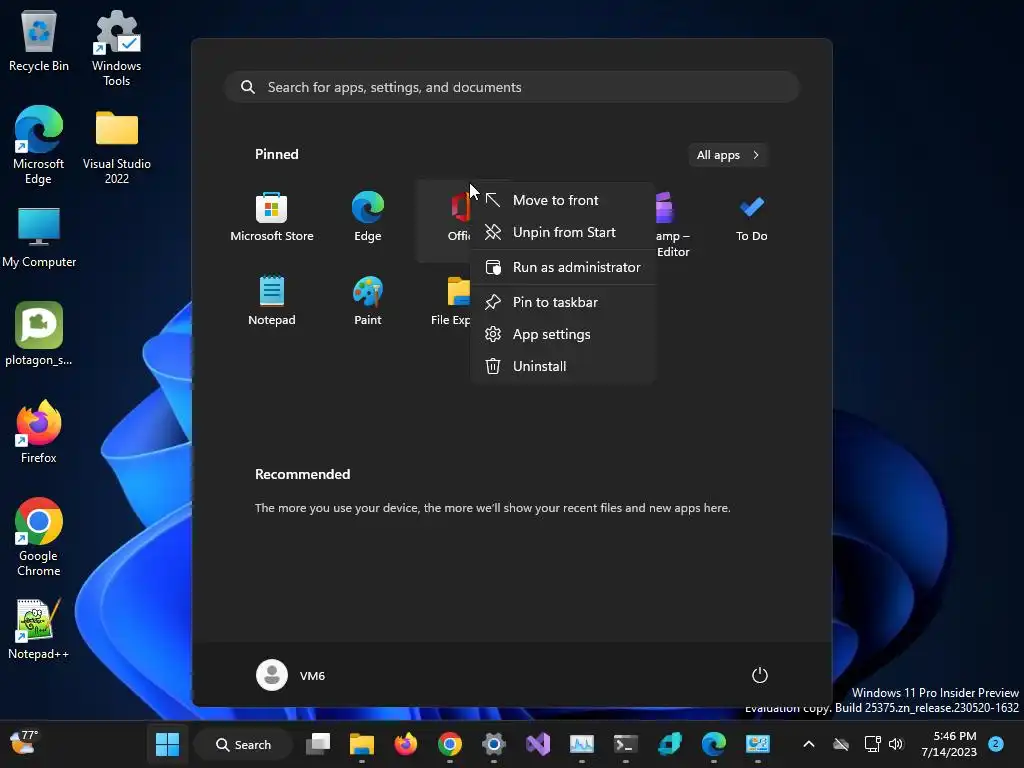The image size is (1024, 768).
Task: Open Firefox from the taskbar
Action: 406,744
